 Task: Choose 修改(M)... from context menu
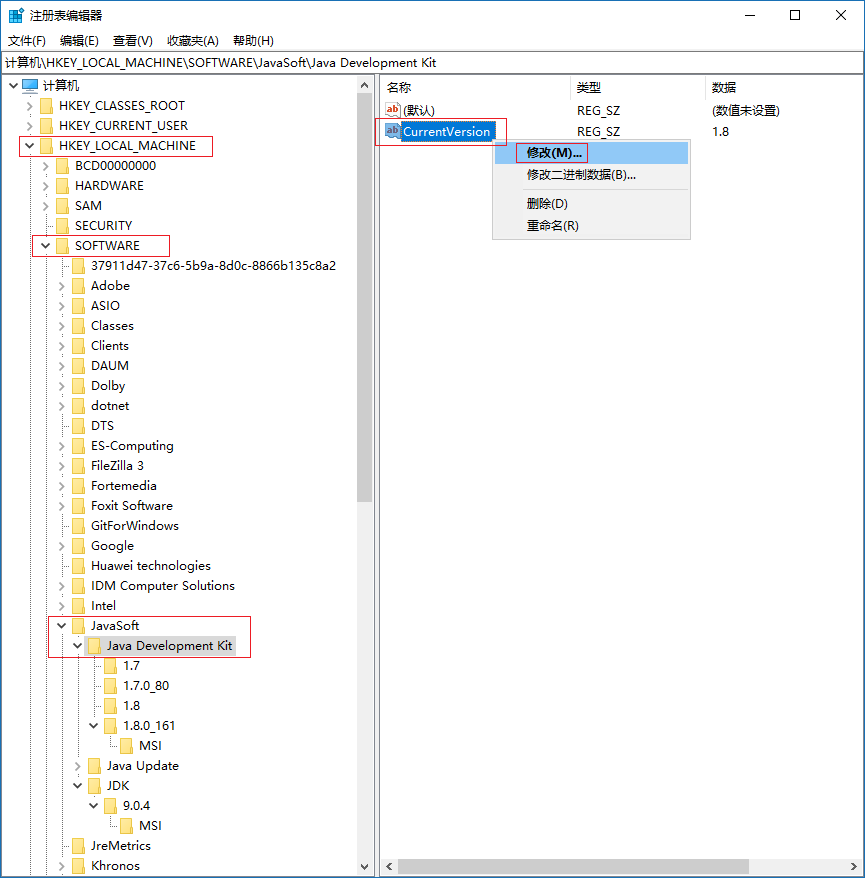[x=591, y=153]
